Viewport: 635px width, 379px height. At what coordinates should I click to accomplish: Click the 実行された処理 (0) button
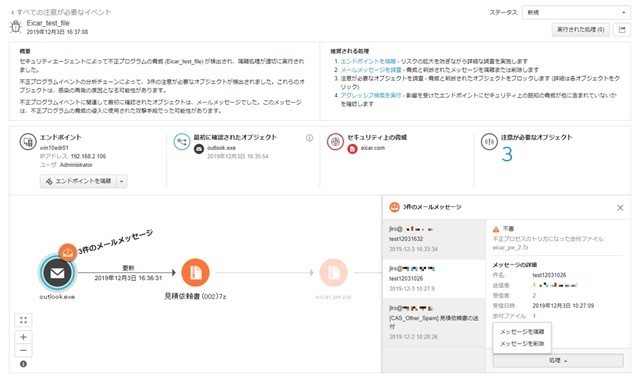coord(580,30)
